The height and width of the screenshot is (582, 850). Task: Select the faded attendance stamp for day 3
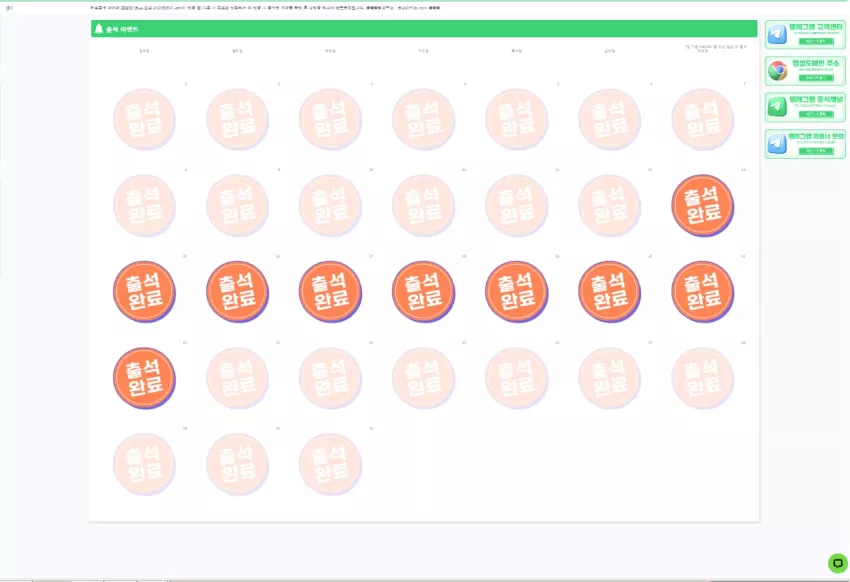330,119
